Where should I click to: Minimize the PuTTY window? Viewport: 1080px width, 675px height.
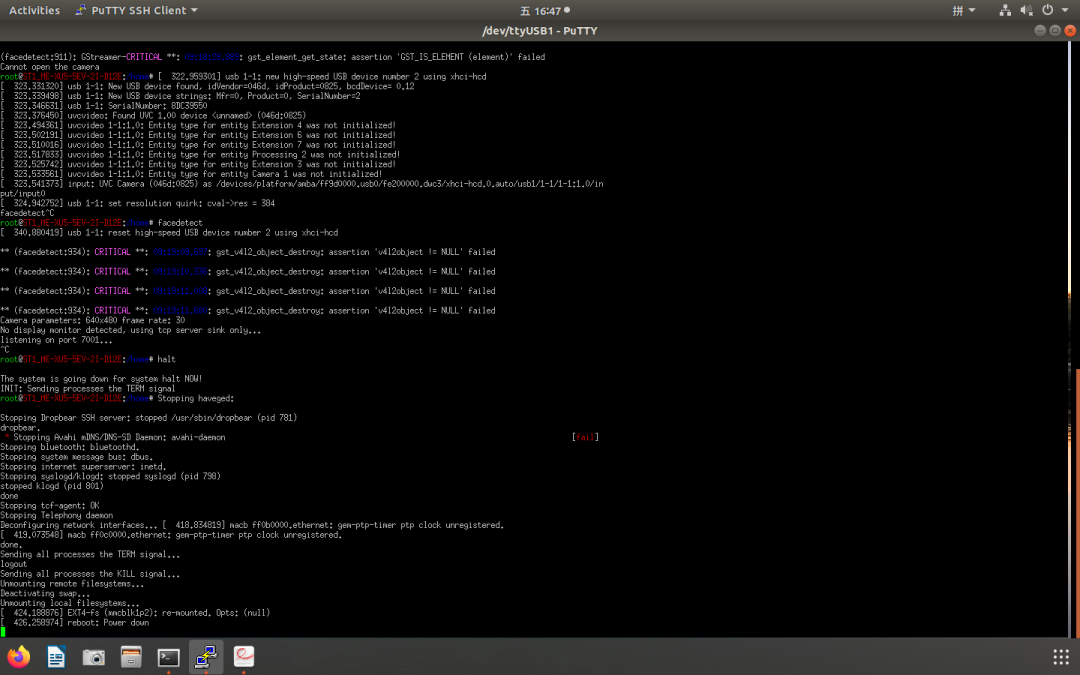pyautogui.click(x=1040, y=30)
